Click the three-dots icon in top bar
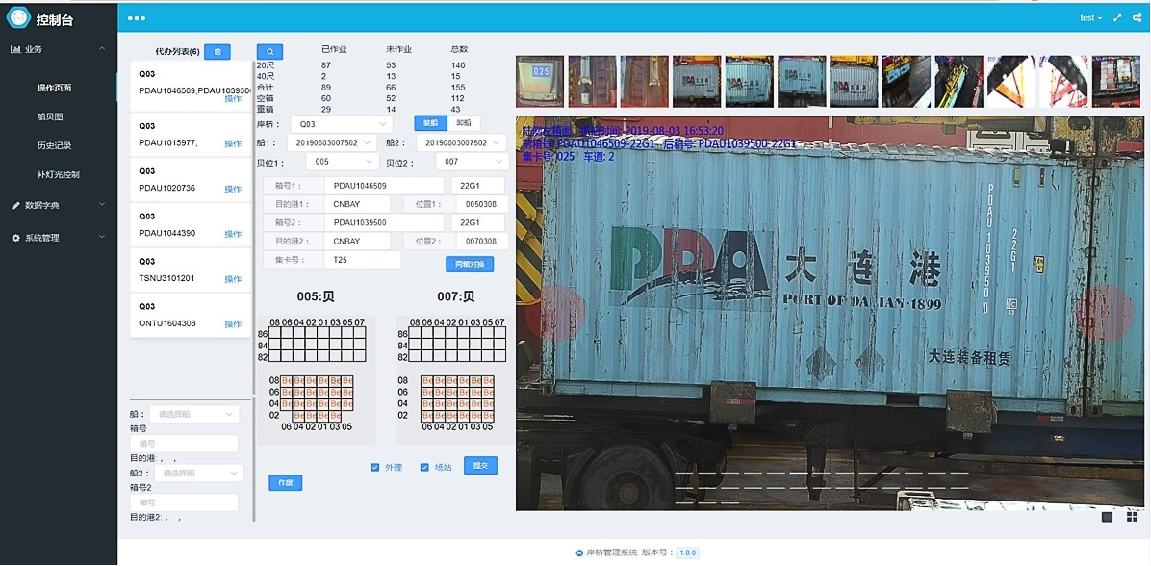This screenshot has width=1151, height=566. point(137,18)
